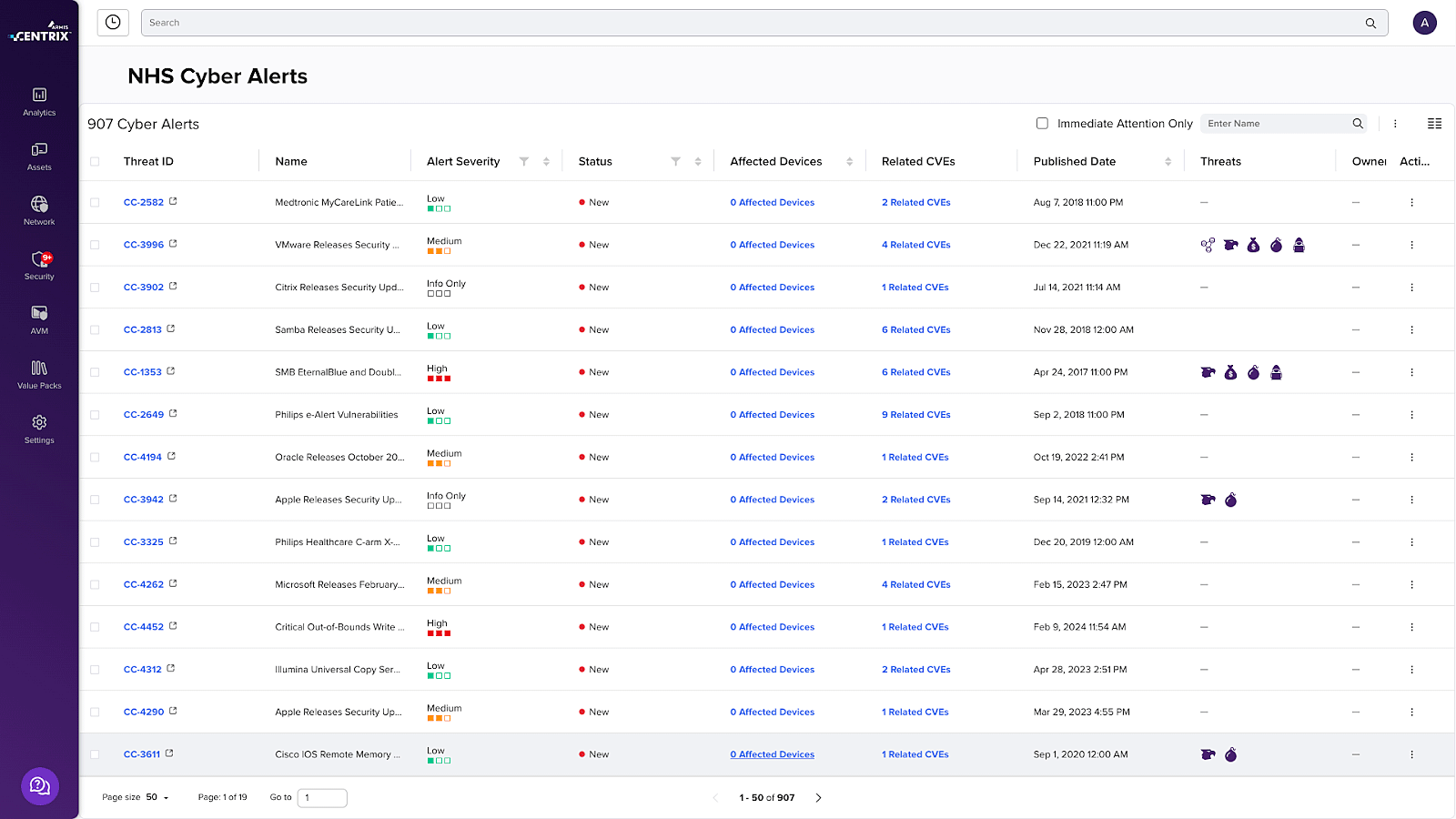This screenshot has height=819, width=1456.
Task: Click the Name column header
Action: [291, 161]
